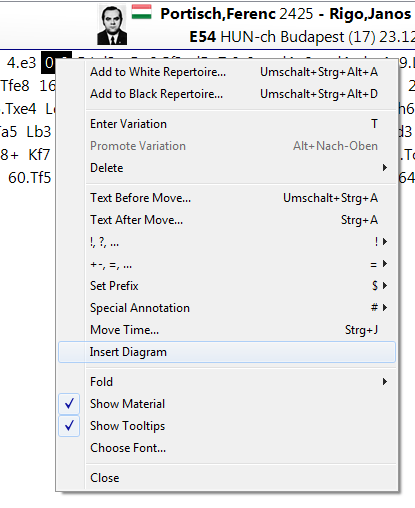Image resolution: width=415 pixels, height=508 pixels.
Task: Open the Set Prefix submenu
Action: pyautogui.click(x=227, y=286)
